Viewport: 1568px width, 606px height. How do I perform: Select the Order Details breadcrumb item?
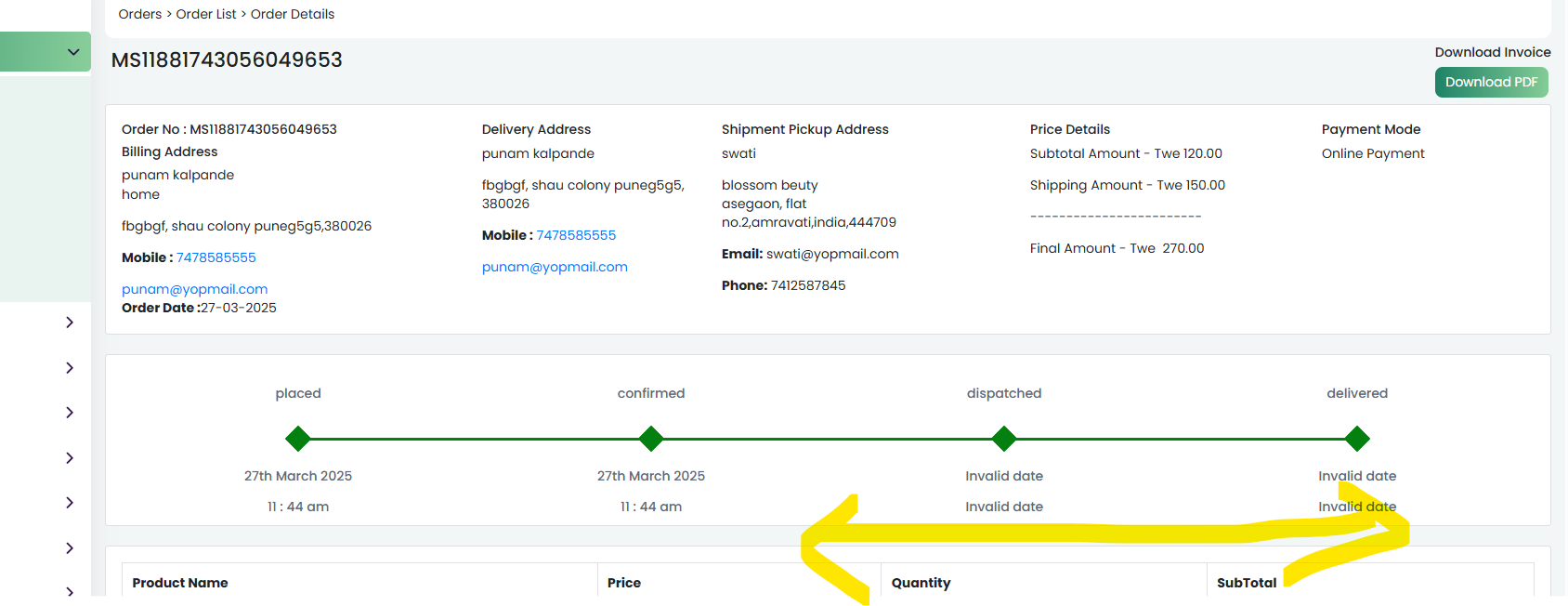[293, 14]
